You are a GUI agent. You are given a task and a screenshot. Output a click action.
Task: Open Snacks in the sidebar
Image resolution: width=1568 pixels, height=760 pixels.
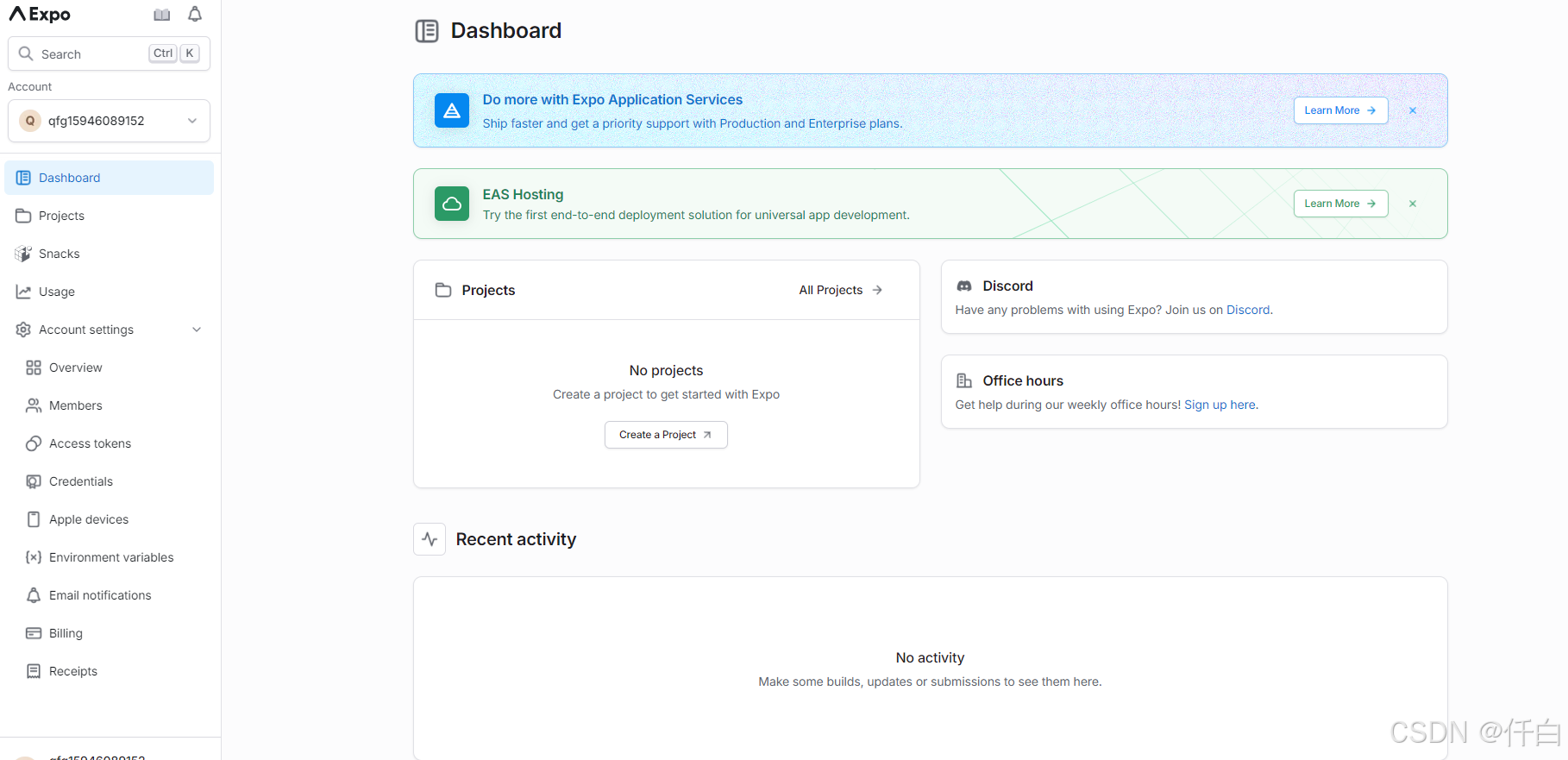pyautogui.click(x=109, y=254)
